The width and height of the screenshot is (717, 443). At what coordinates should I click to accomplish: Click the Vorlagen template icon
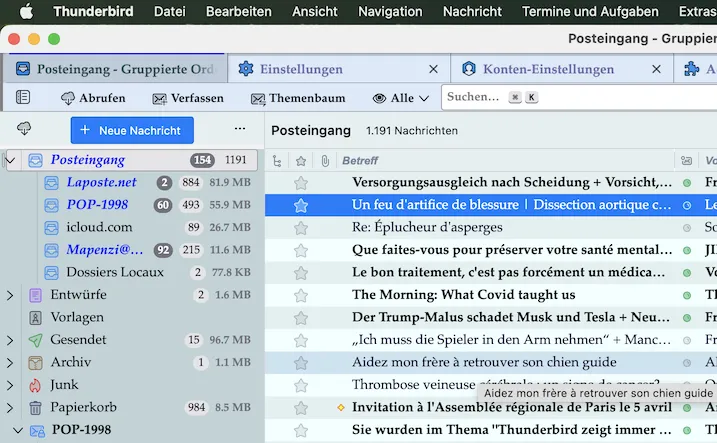pos(35,318)
